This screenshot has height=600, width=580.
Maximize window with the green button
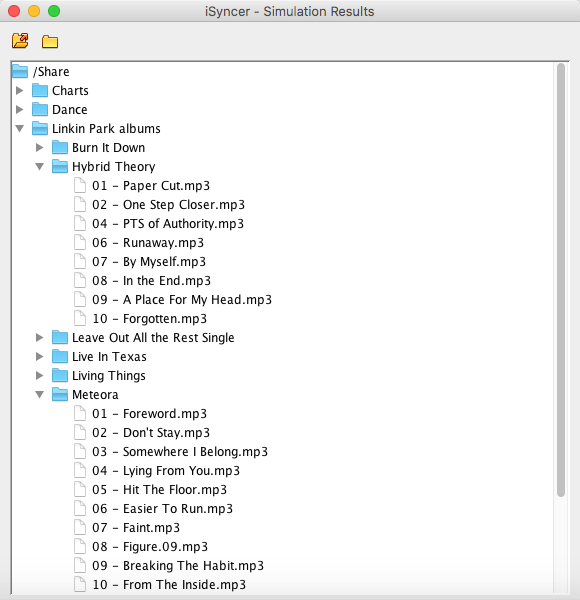click(x=54, y=11)
